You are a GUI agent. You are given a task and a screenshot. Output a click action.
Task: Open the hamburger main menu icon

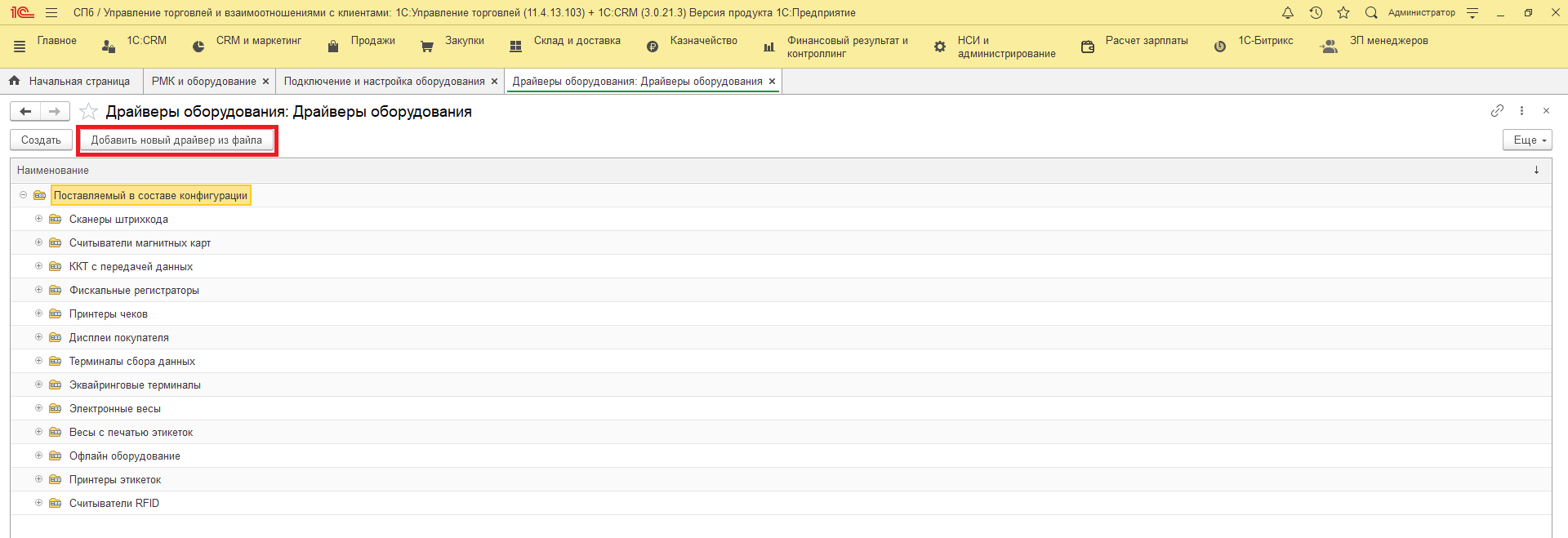(51, 13)
